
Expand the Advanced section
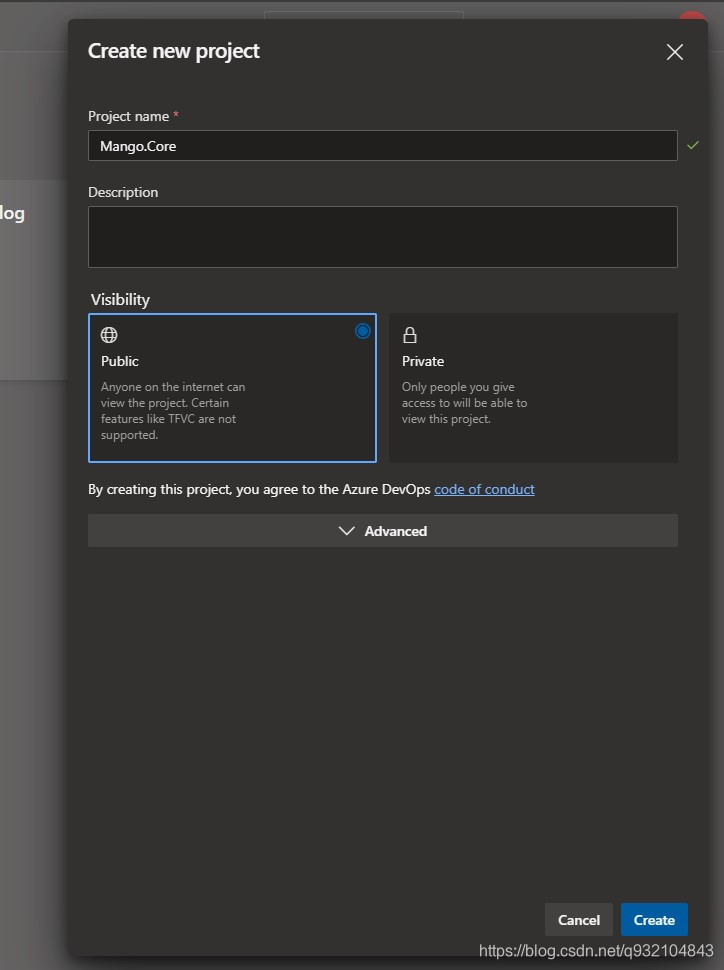(x=382, y=531)
